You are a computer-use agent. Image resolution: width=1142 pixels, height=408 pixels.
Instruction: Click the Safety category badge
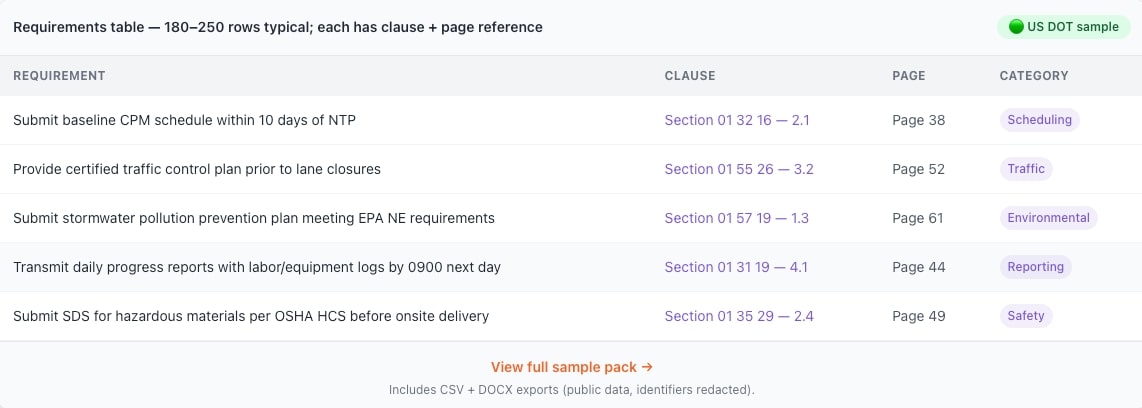coord(1025,316)
